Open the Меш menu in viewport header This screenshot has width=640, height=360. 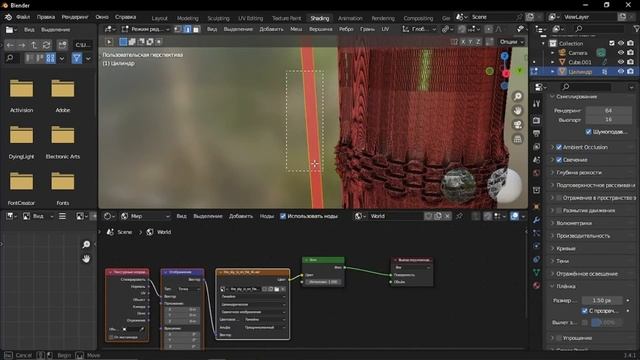[296, 29]
